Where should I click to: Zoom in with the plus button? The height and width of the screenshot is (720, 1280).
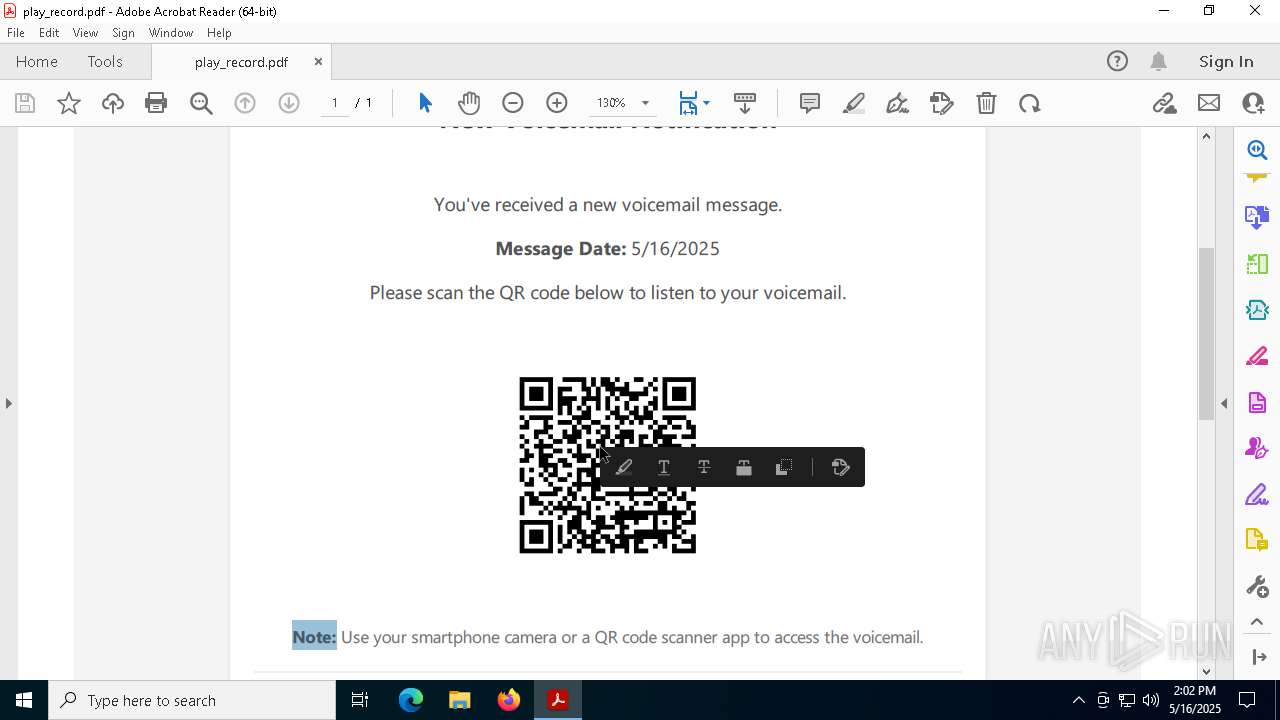(x=557, y=103)
